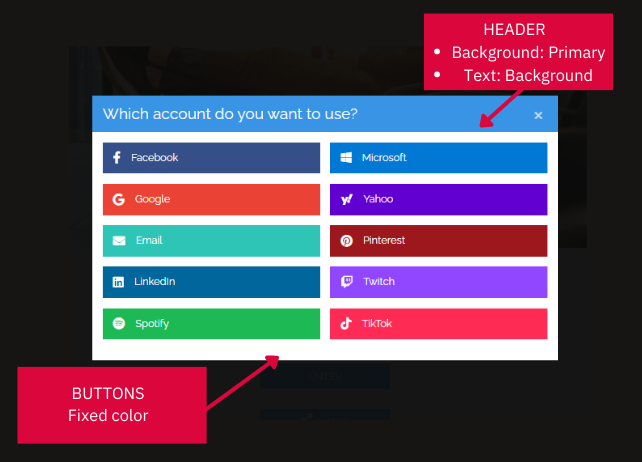Click the Yahoo logo icon
The height and width of the screenshot is (462, 642).
pyautogui.click(x=346, y=199)
